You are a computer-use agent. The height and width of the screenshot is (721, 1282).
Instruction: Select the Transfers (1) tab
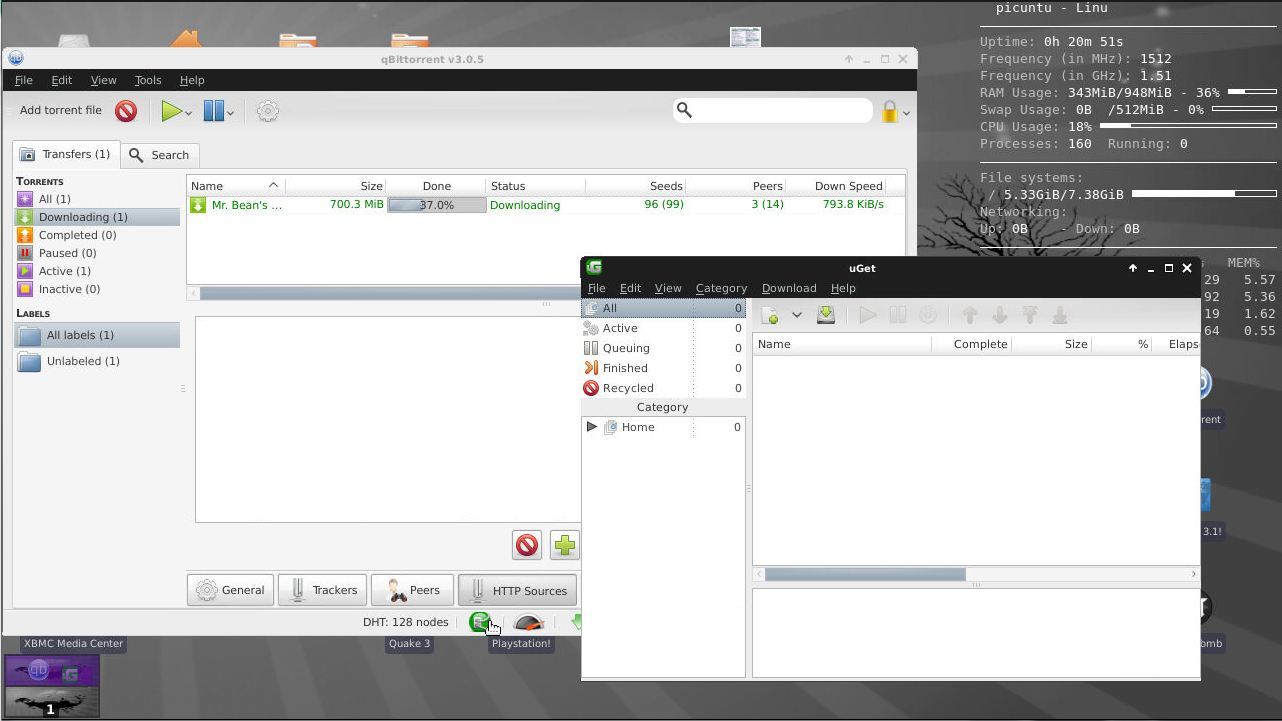65,154
